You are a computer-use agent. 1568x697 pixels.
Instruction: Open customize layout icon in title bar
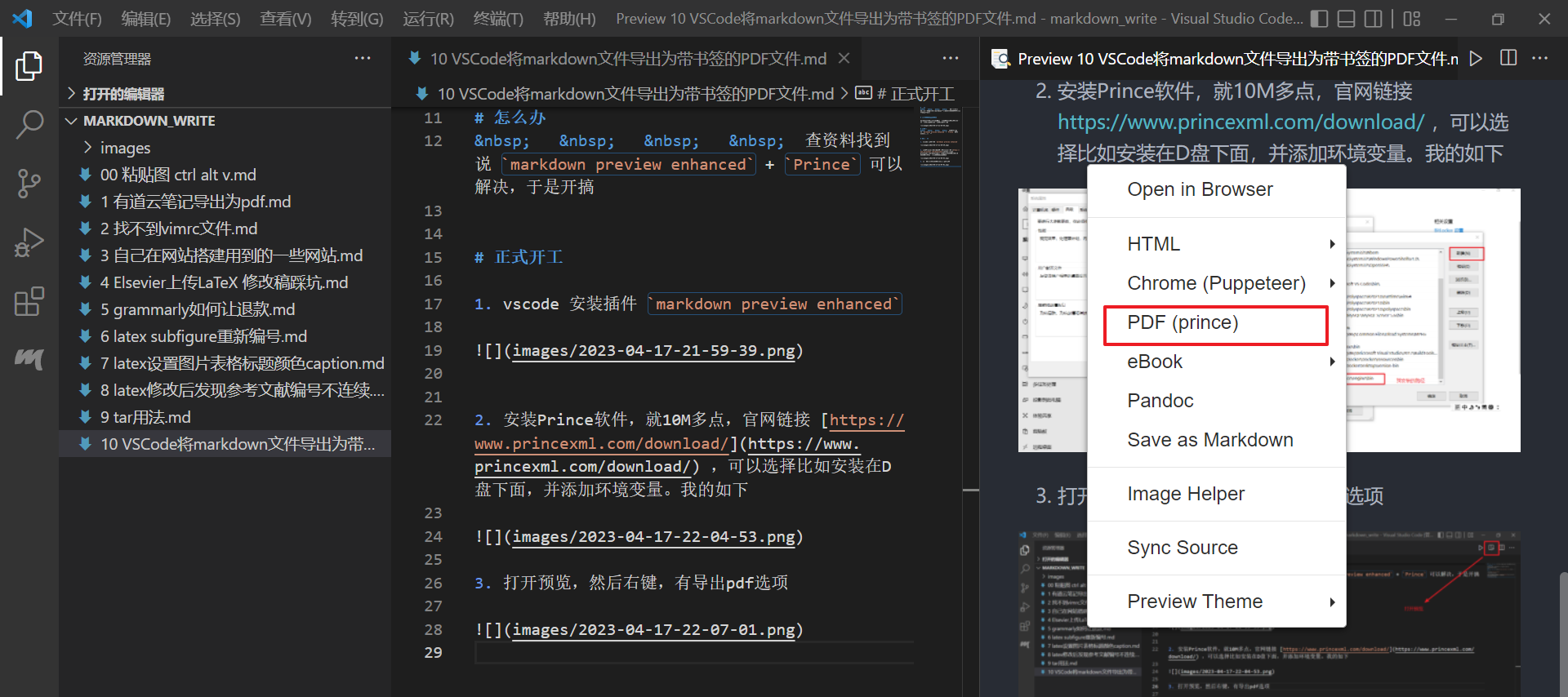(1412, 18)
